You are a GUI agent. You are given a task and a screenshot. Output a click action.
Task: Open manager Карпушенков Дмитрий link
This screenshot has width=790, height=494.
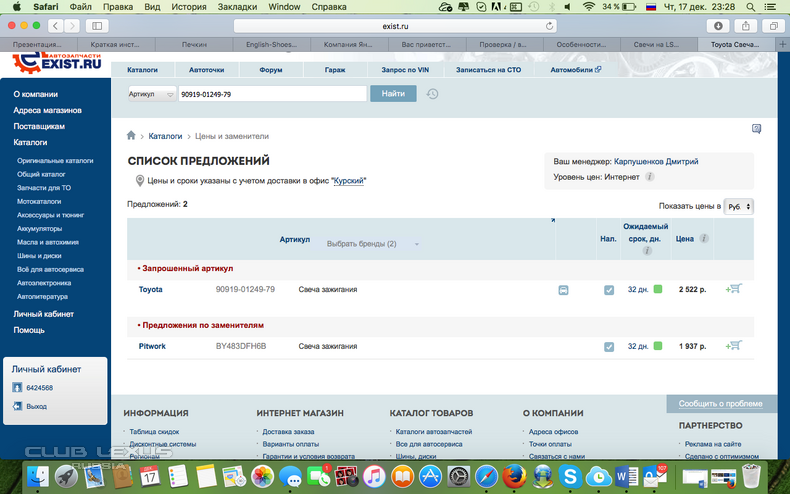pyautogui.click(x=656, y=161)
